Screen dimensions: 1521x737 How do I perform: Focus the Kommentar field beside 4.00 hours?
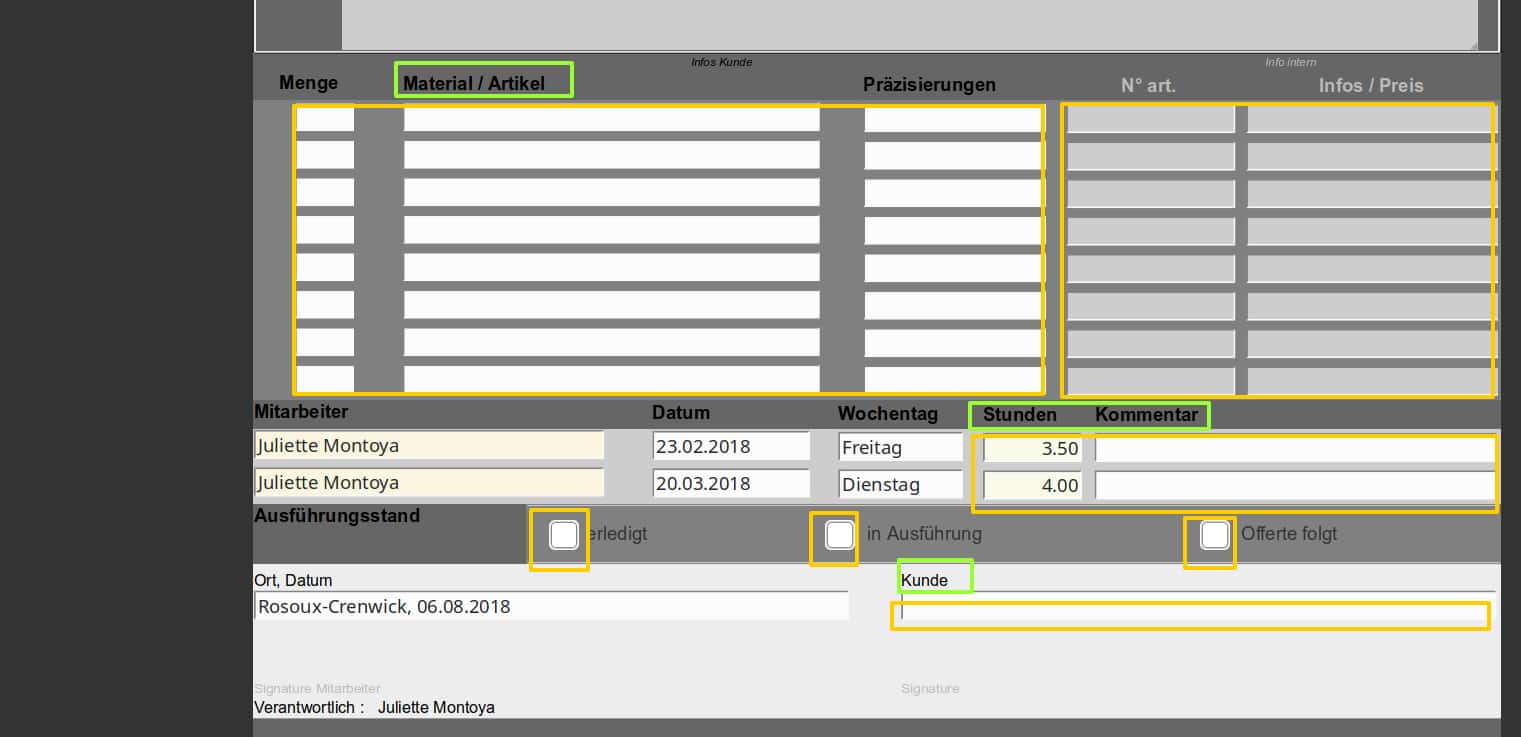click(1294, 486)
